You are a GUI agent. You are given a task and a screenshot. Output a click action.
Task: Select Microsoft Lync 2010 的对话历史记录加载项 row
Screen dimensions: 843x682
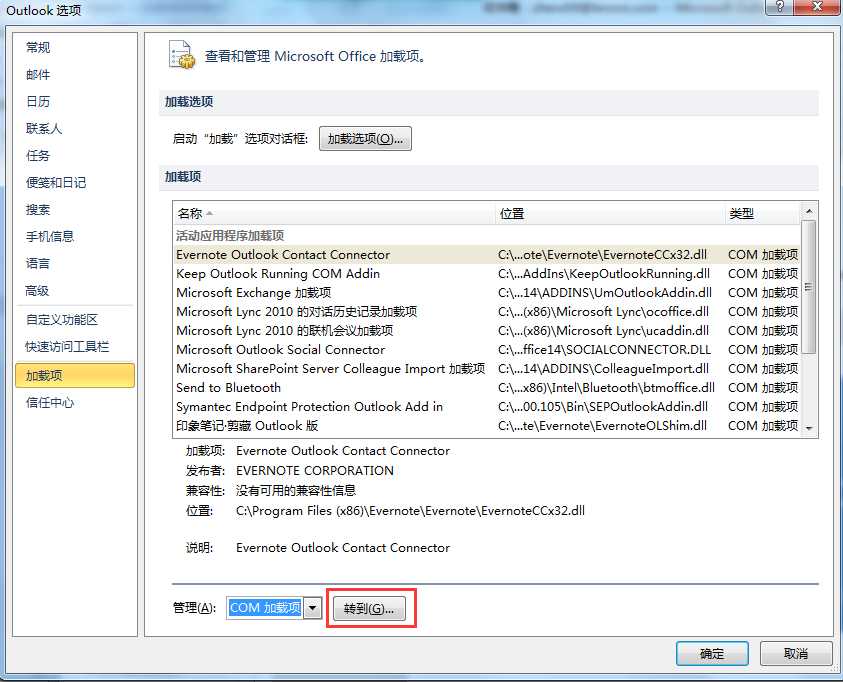pyautogui.click(x=487, y=312)
